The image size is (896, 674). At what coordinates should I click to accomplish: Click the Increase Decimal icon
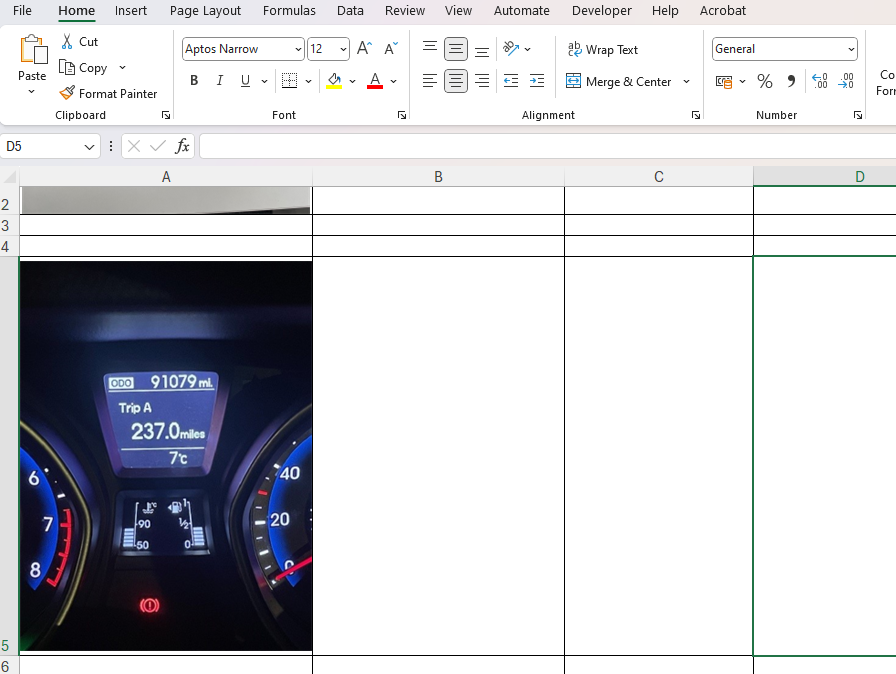pyautogui.click(x=820, y=81)
